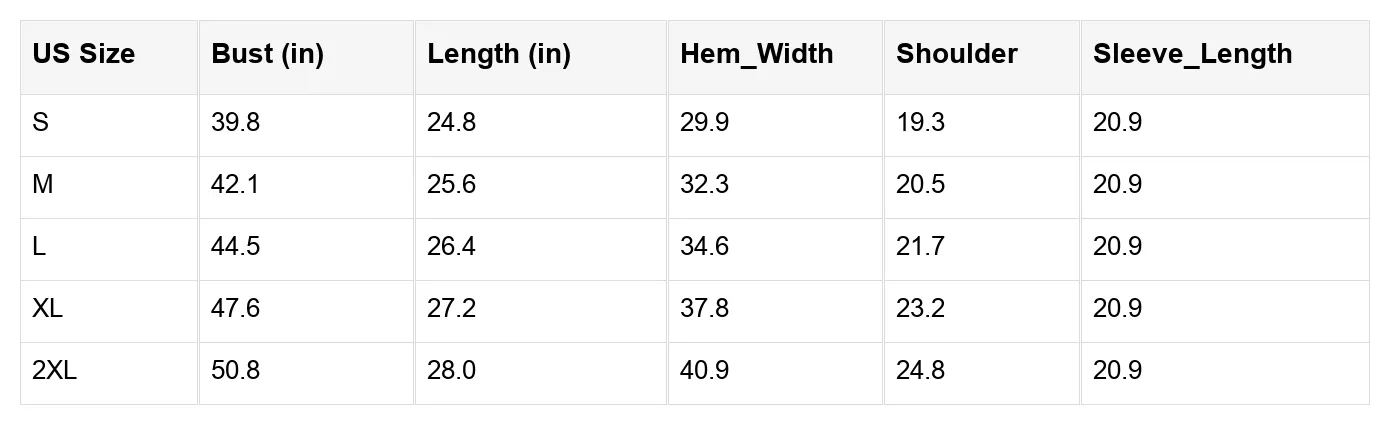Click hem width value 37.8 for XL

[704, 309]
